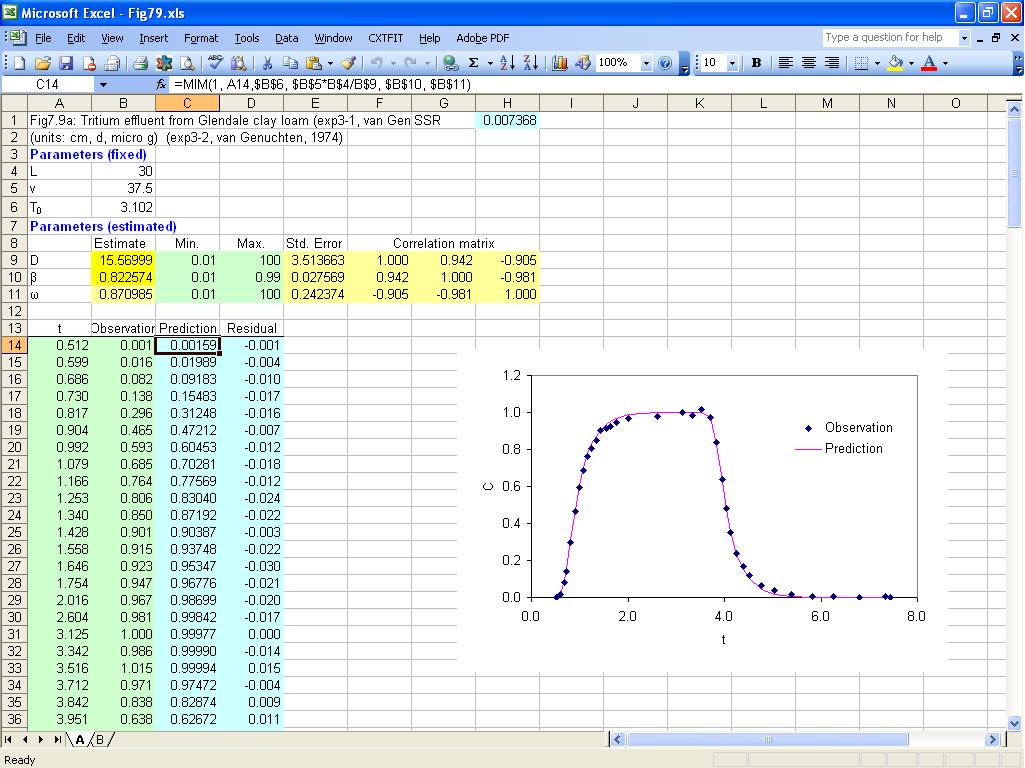
Task: Click the Format Painter brush
Action: 348,63
